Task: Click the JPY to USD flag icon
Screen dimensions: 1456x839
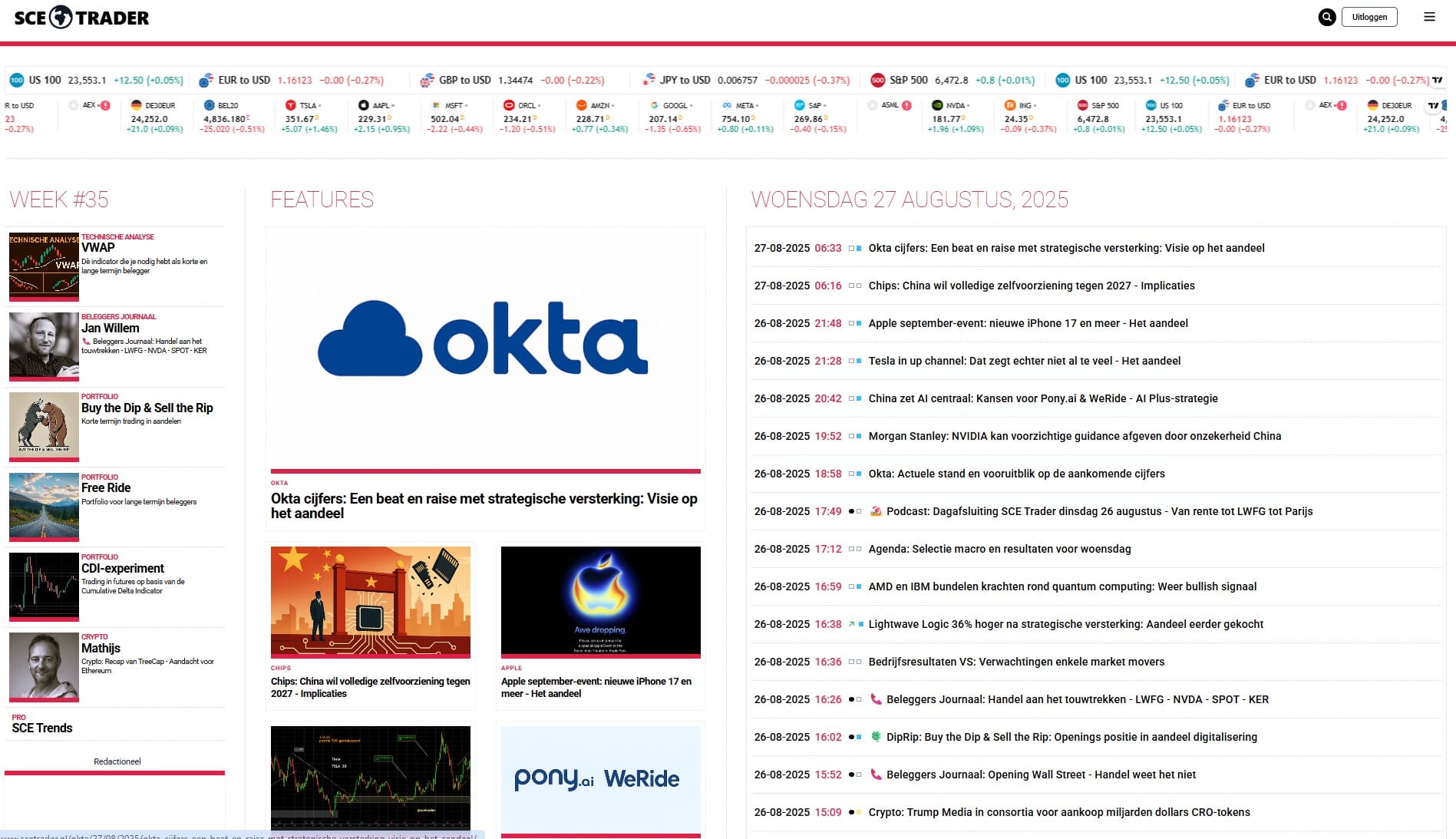Action: (649, 80)
